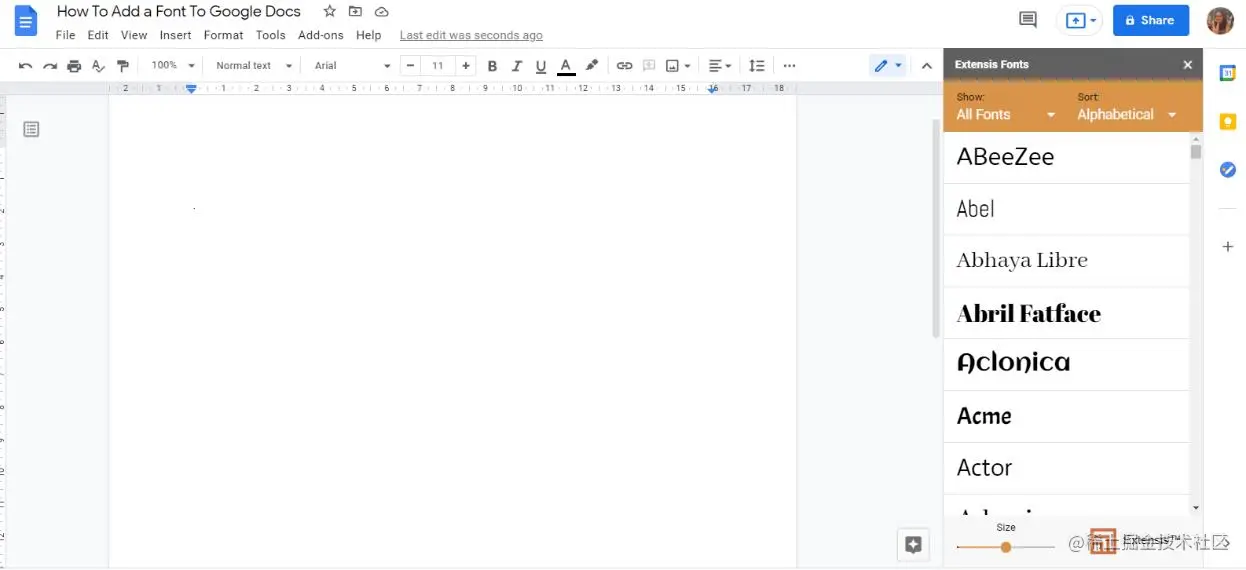Open line and paragraph spacing
This screenshot has width=1246, height=570.
coord(757,66)
